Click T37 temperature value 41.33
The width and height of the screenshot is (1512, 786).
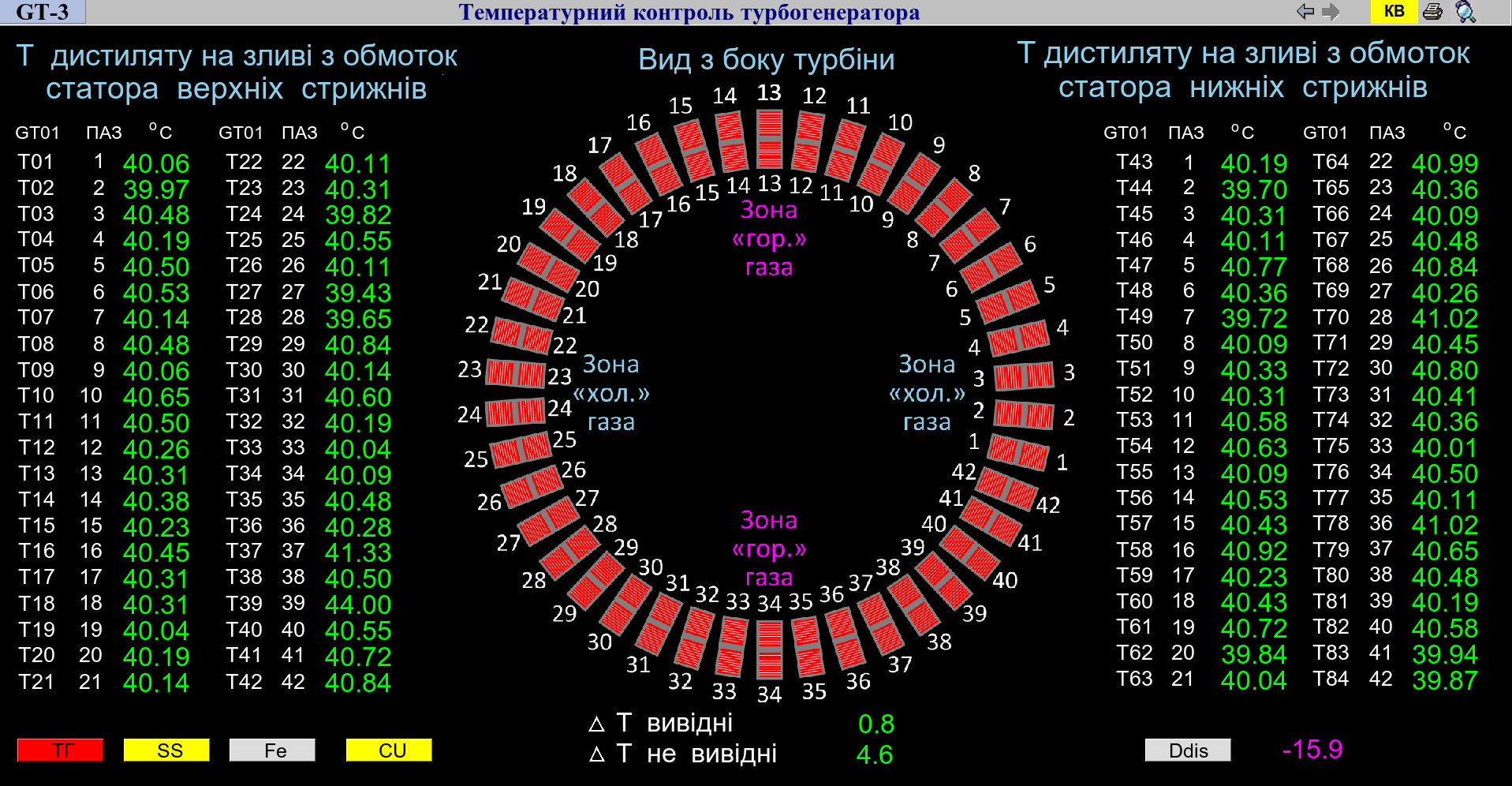[x=357, y=553]
